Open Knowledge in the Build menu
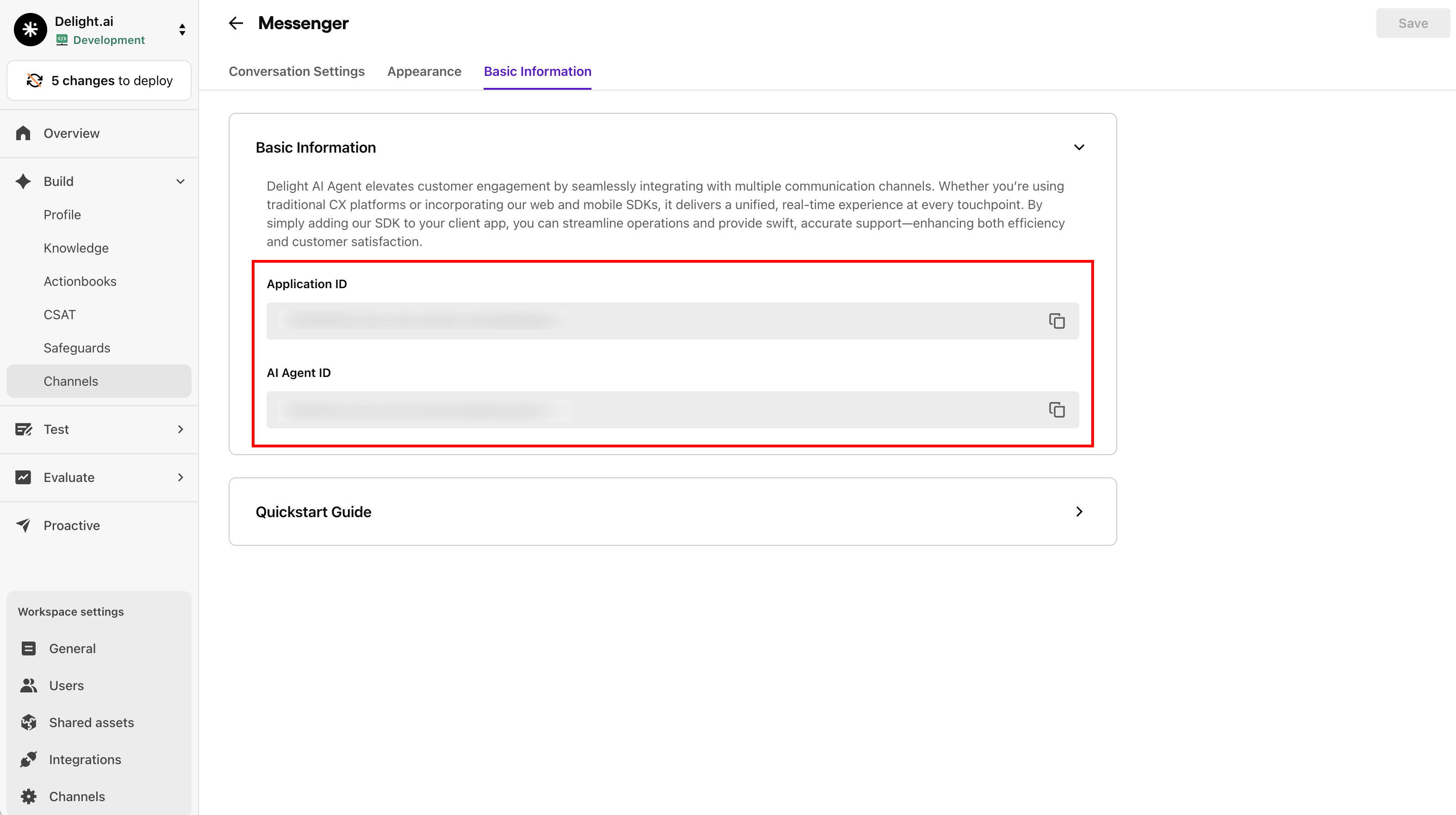The width and height of the screenshot is (1456, 815). pyautogui.click(x=76, y=248)
